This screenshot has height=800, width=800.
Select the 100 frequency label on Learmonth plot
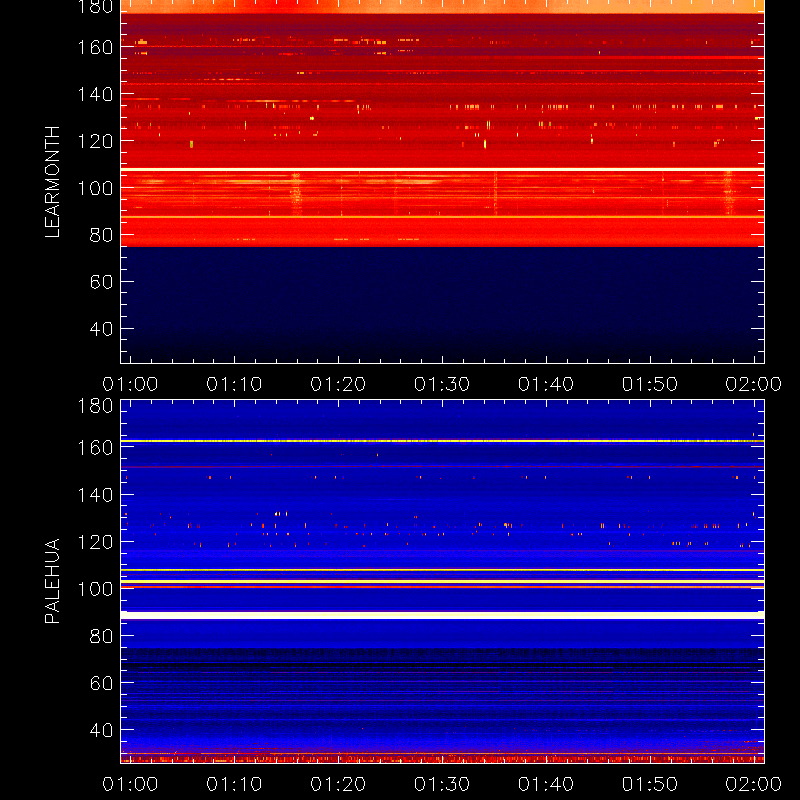[x=95, y=188]
